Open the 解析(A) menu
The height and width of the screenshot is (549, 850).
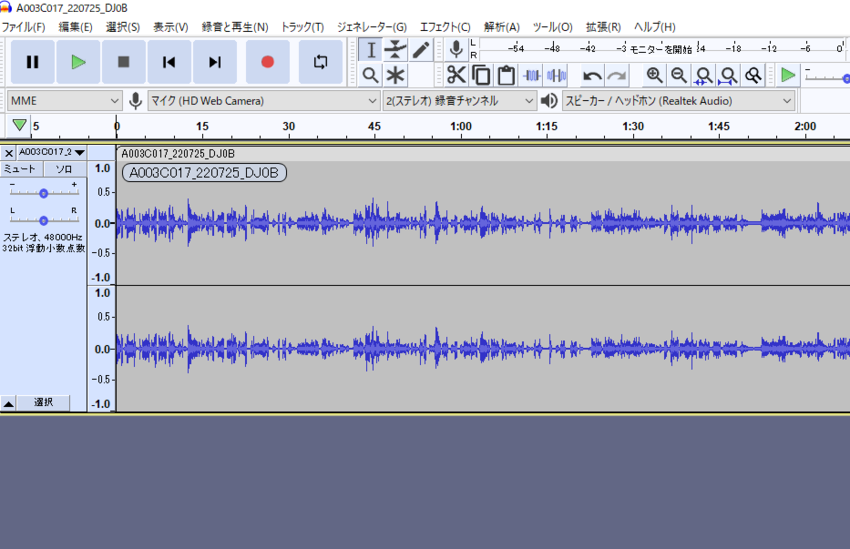pyautogui.click(x=501, y=27)
